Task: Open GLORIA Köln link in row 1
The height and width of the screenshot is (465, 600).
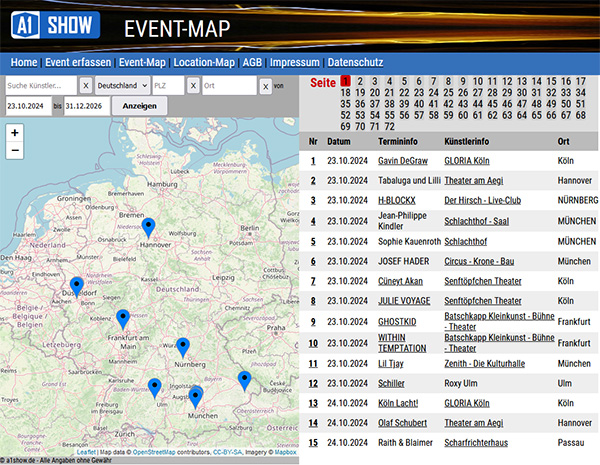Action: 466,161
